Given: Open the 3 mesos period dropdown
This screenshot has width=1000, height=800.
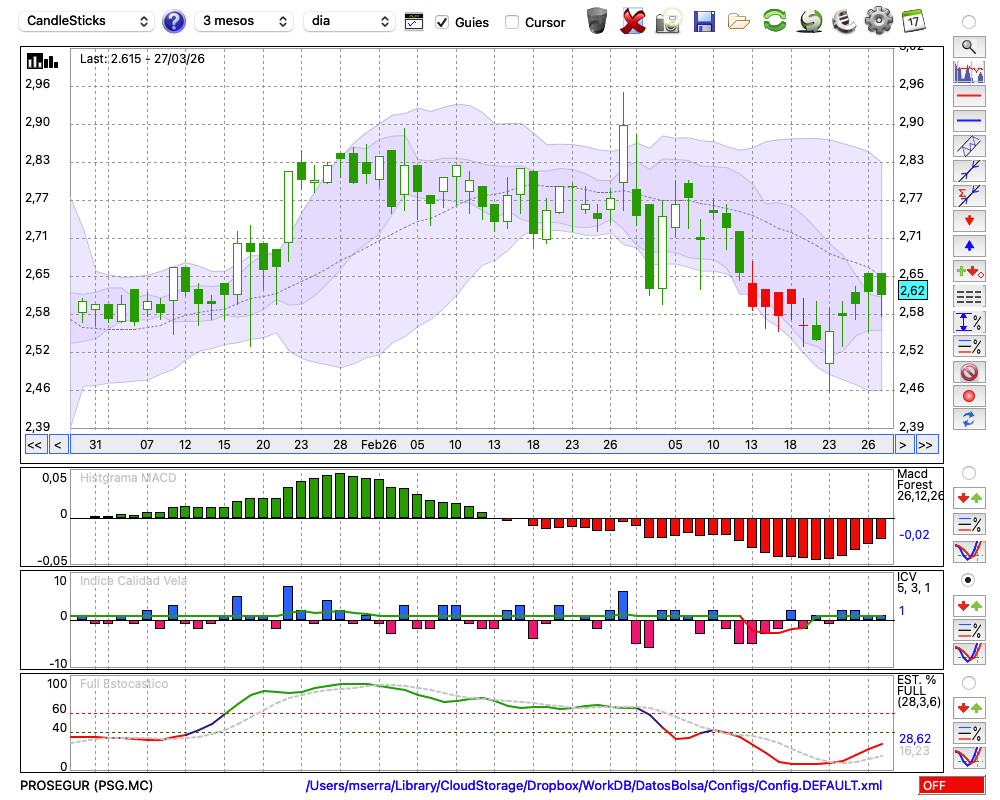Looking at the screenshot, I should tap(244, 21).
